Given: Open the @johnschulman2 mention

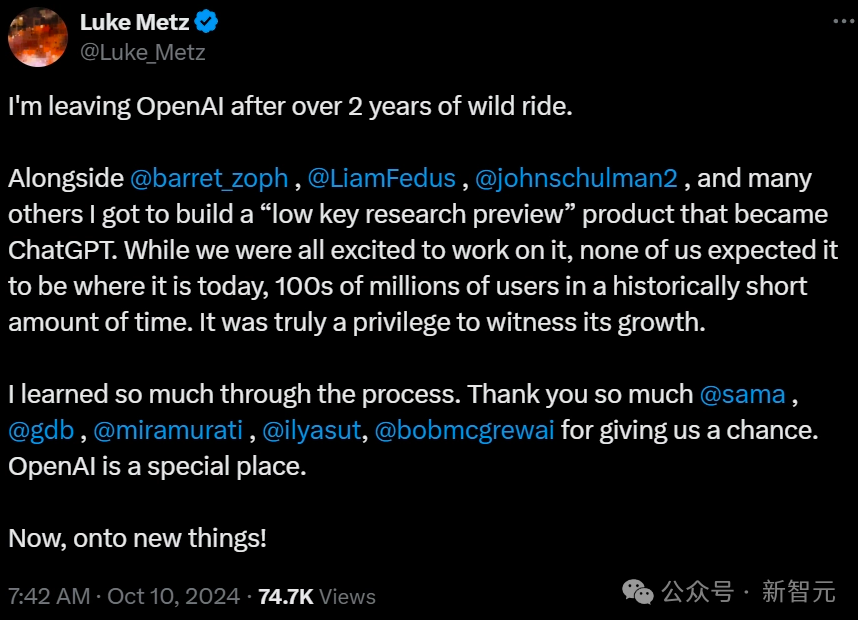Looking at the screenshot, I should point(576,179).
